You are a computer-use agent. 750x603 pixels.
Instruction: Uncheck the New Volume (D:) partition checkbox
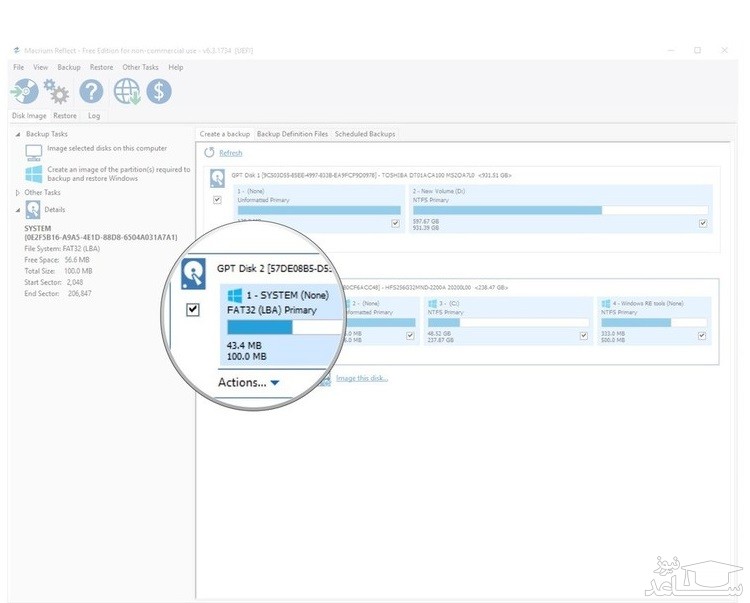pos(703,223)
